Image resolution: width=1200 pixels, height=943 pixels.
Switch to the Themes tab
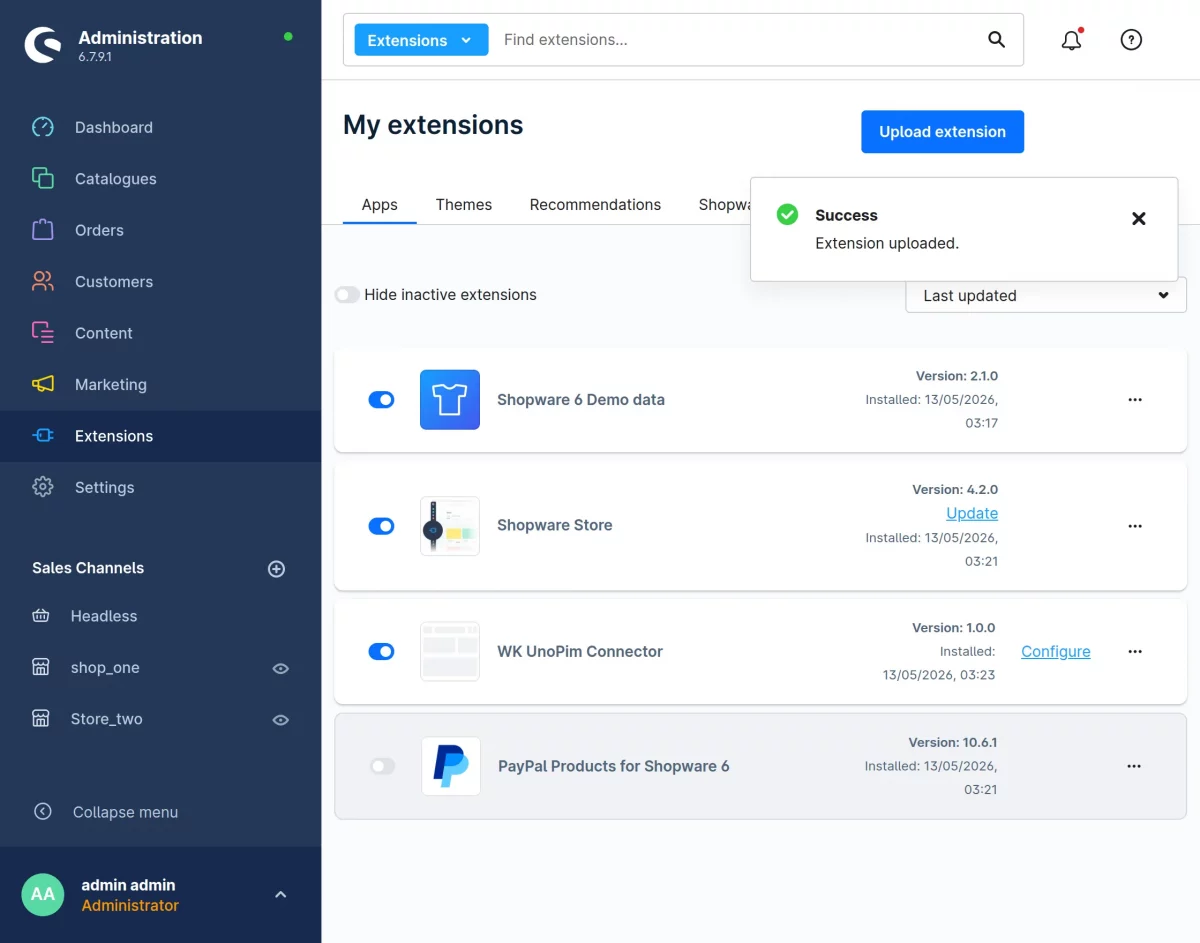click(x=464, y=205)
